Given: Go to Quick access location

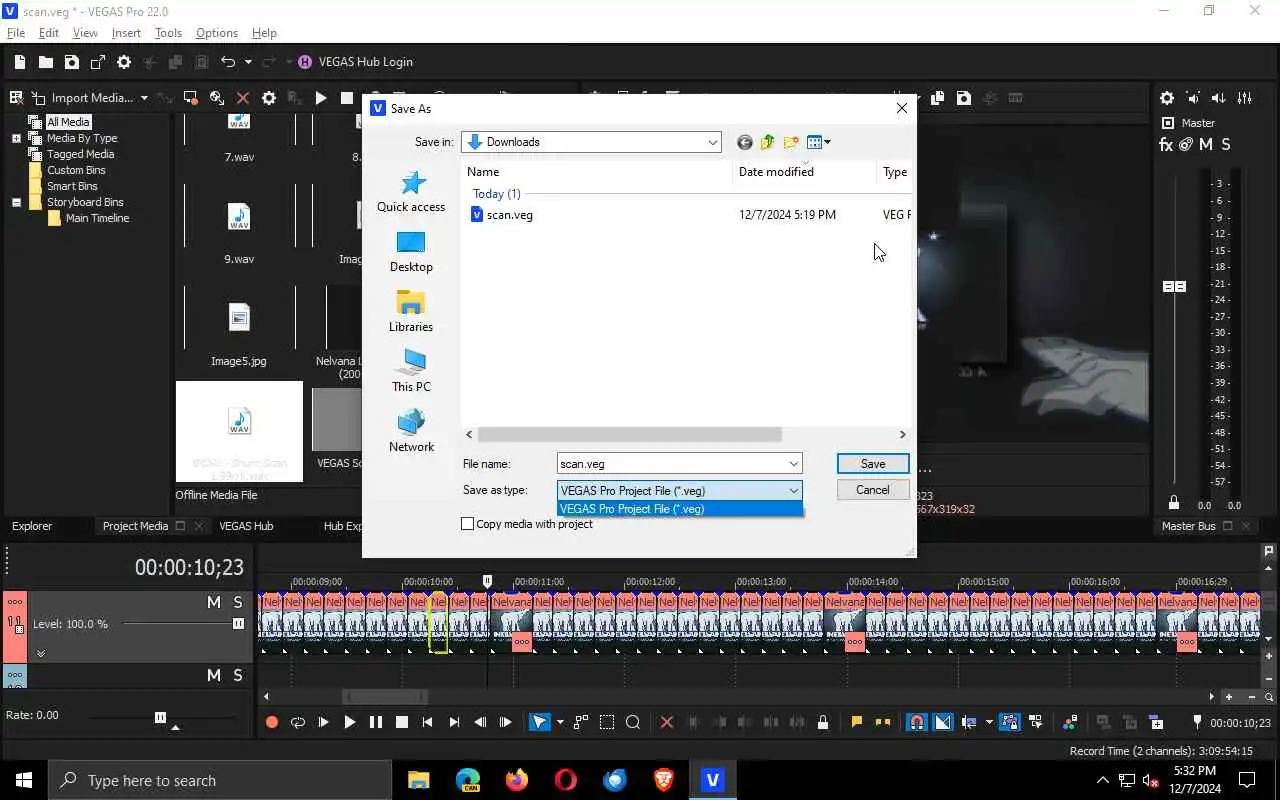Looking at the screenshot, I should click(411, 192).
